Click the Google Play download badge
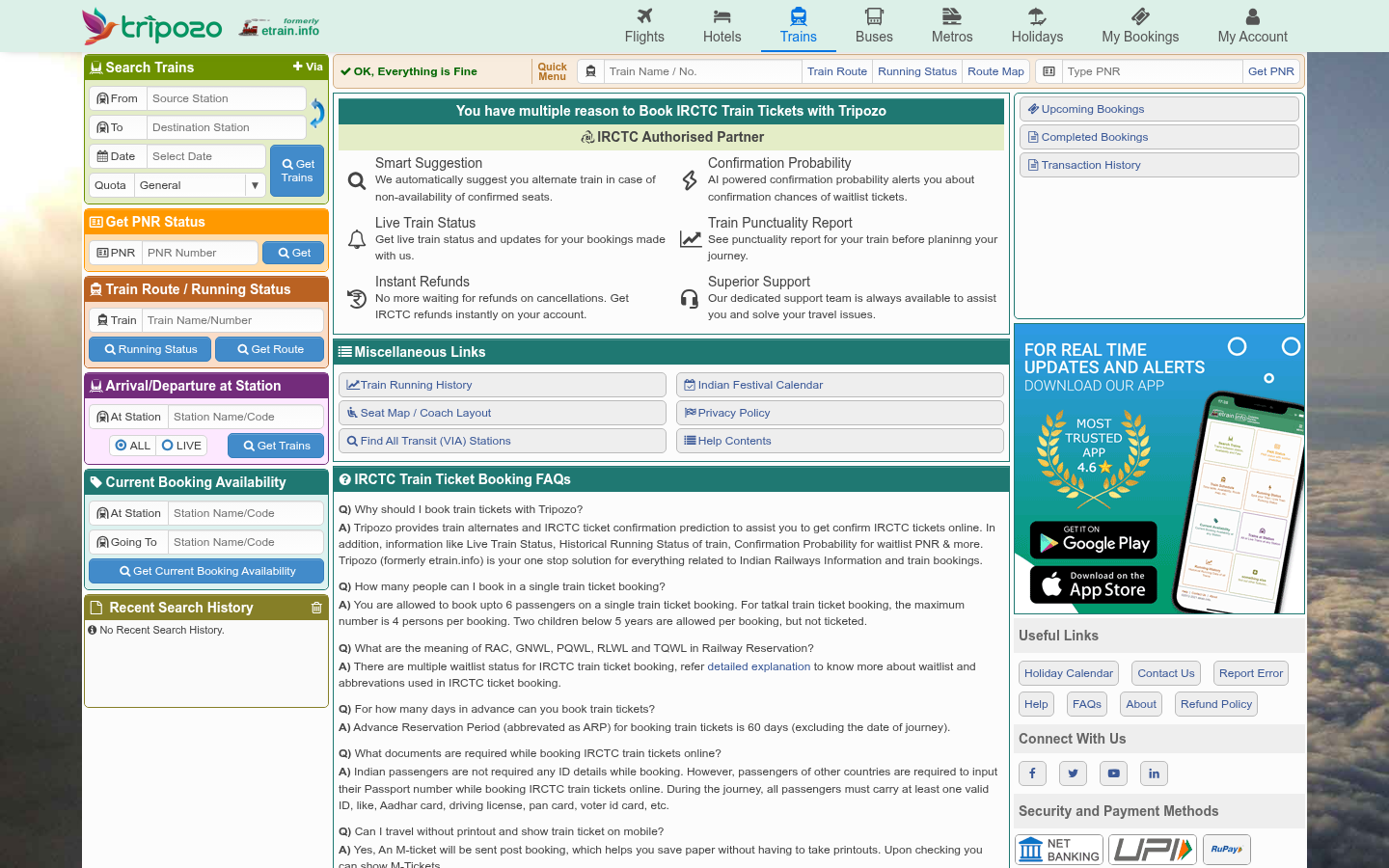The height and width of the screenshot is (868, 1389). [1094, 540]
